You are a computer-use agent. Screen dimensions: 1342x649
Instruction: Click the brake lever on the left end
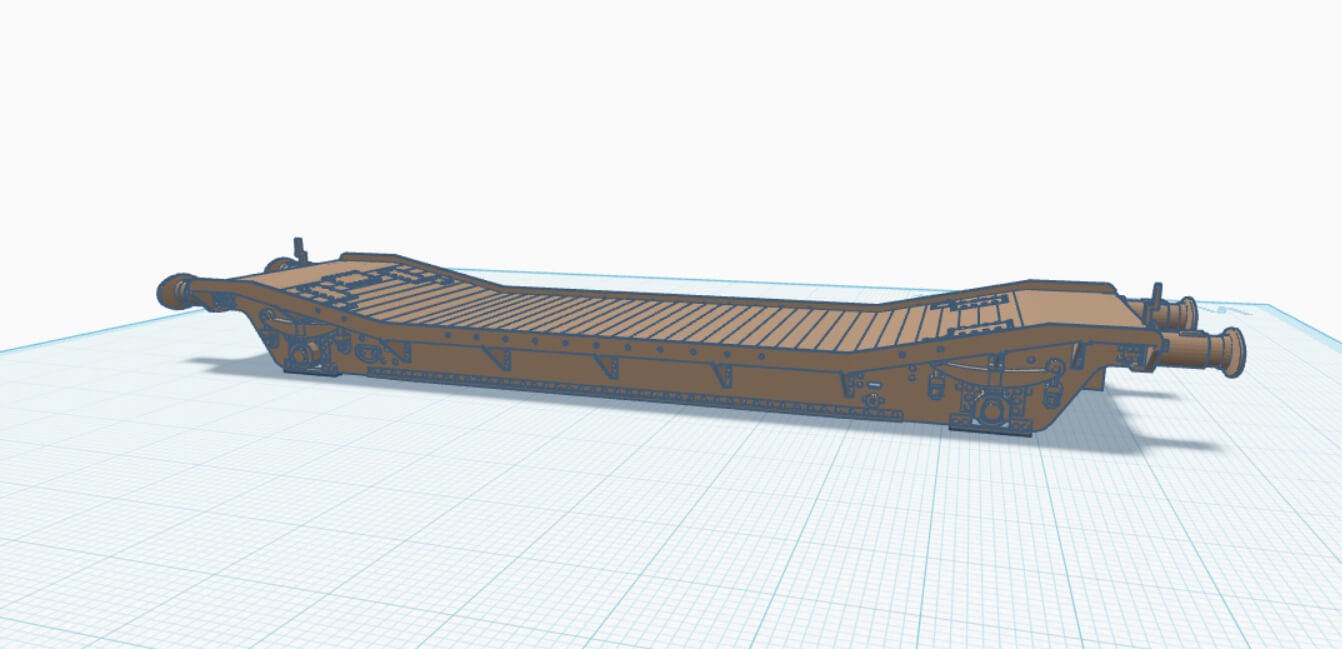[x=297, y=247]
